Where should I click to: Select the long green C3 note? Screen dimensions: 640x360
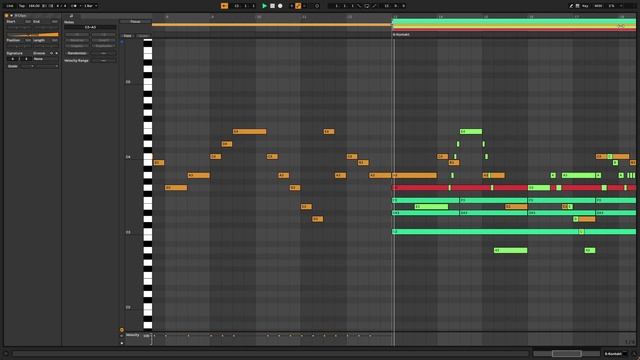[x=514, y=231]
